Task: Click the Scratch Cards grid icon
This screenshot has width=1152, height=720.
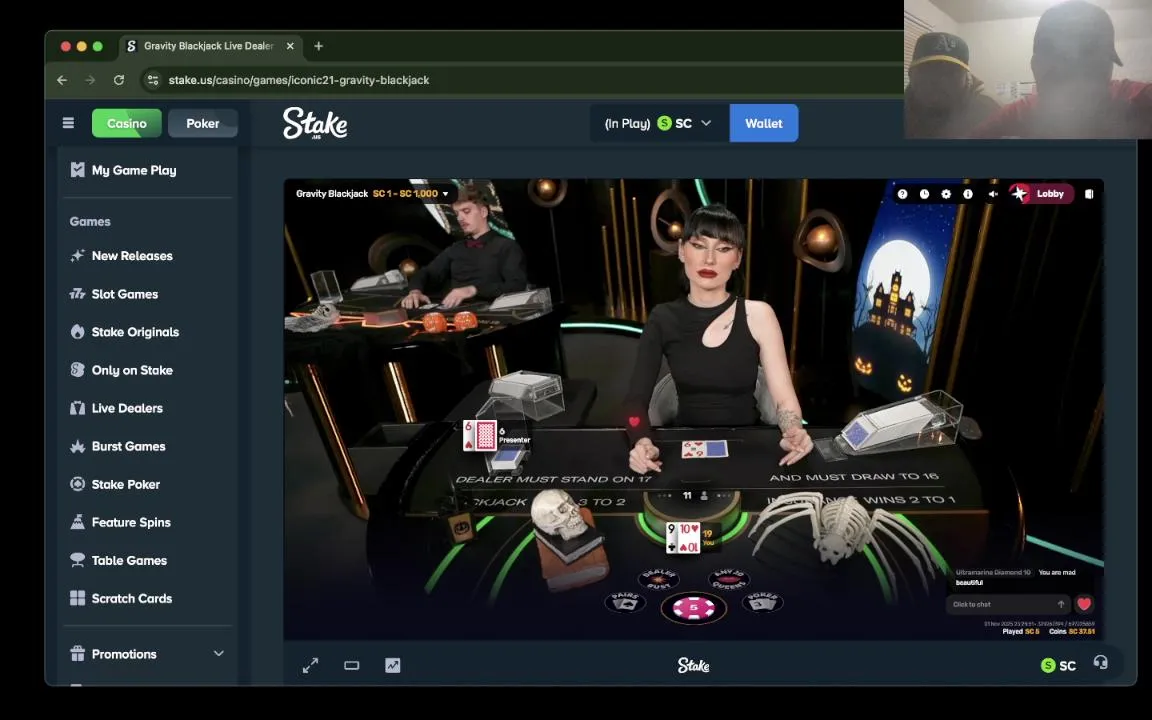Action: point(77,598)
